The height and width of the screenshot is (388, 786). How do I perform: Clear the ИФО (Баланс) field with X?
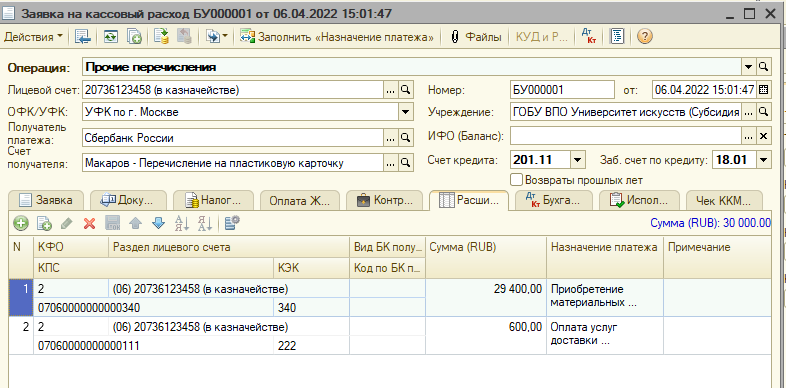point(763,136)
